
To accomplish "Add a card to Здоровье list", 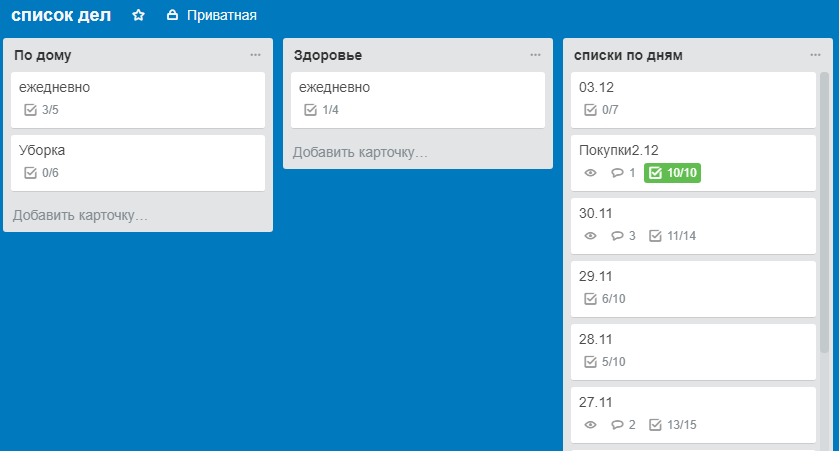I will (360, 152).
